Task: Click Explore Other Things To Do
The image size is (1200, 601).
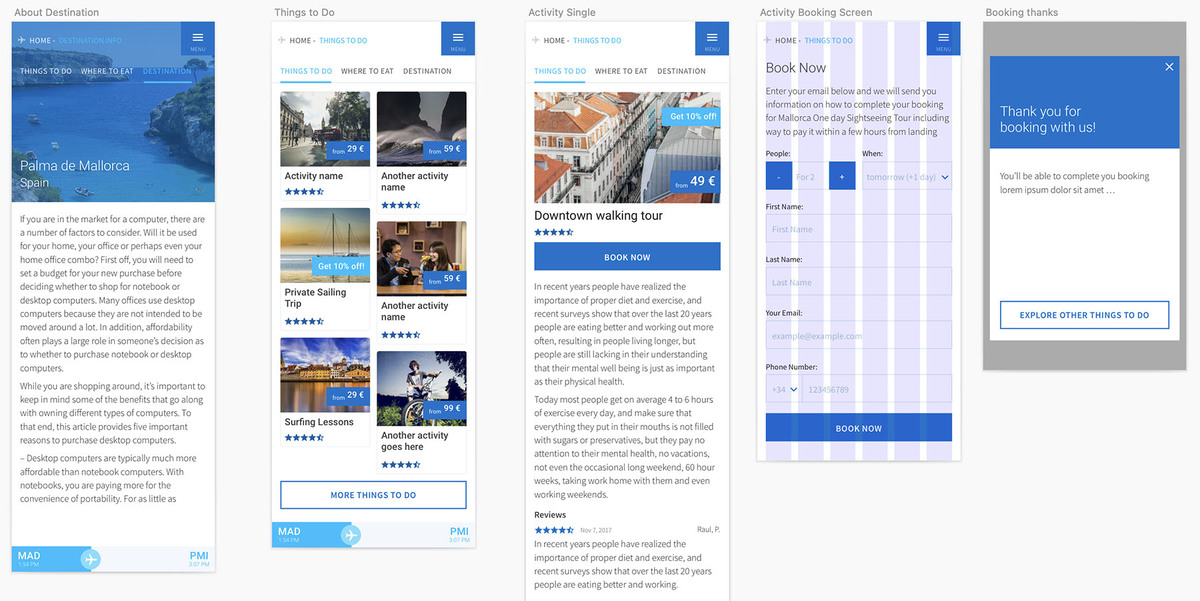Action: click(1084, 314)
